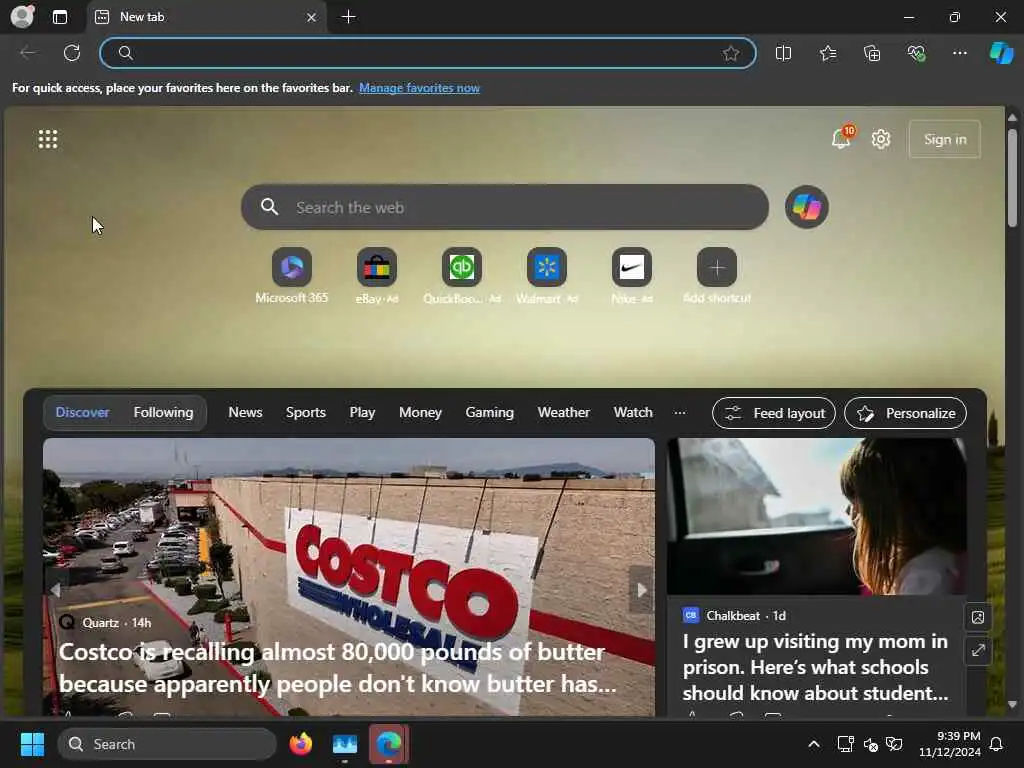Open Browser essentials heart icon

click(x=916, y=53)
